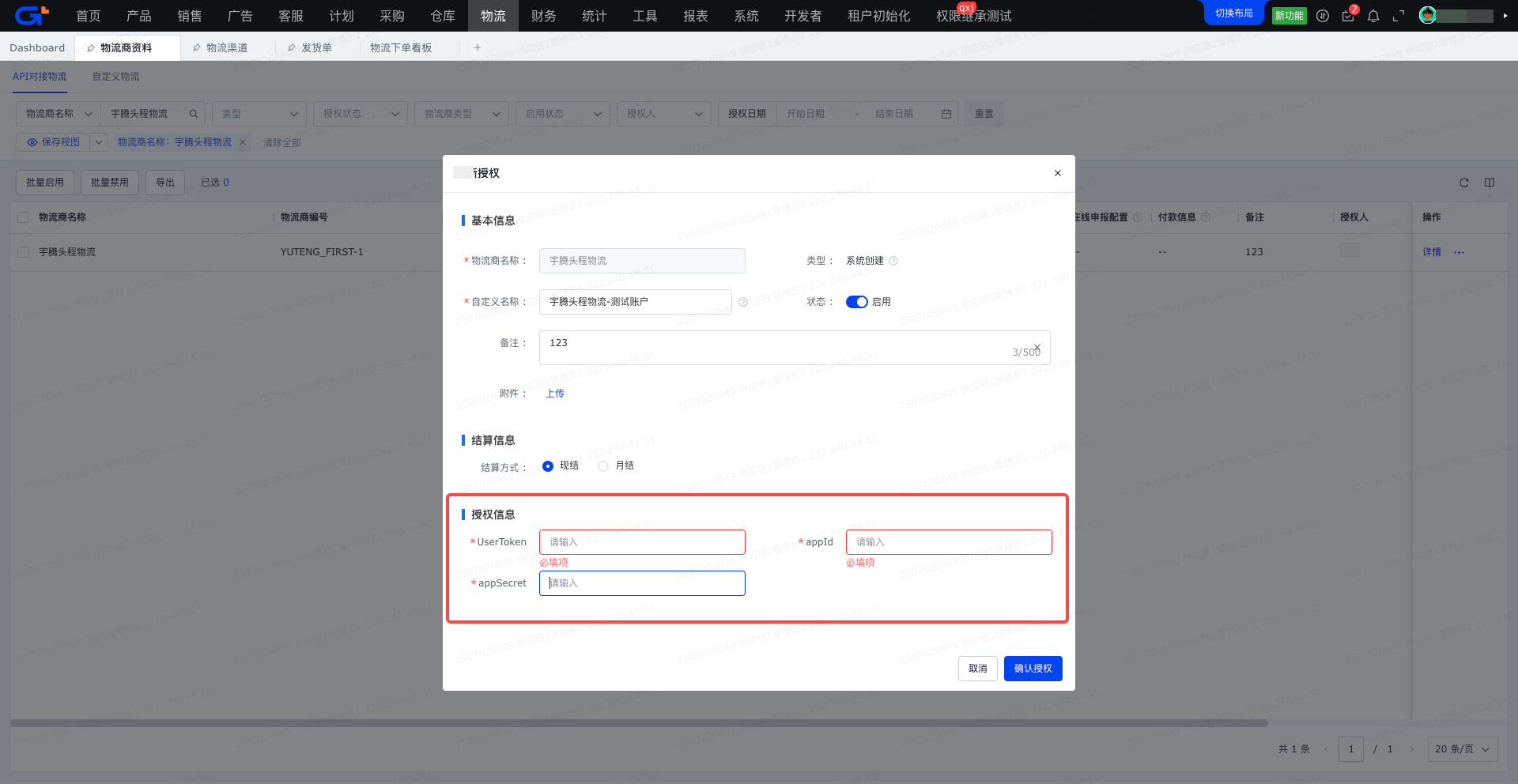This screenshot has width=1518, height=784.
Task: Click the user avatar in top bar
Action: pyautogui.click(x=1428, y=15)
